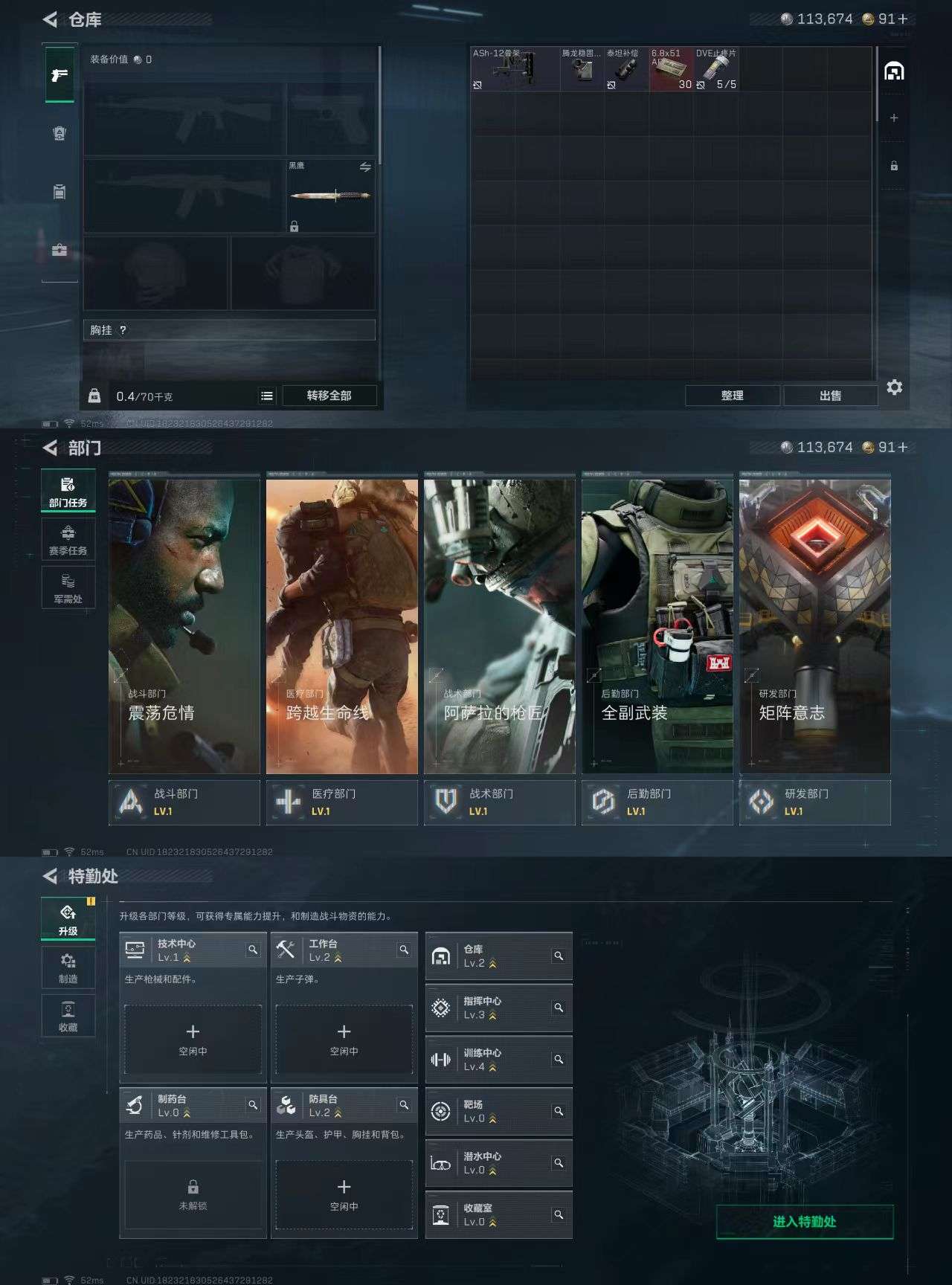Click the equipment panel vertical scrollbar
The width and height of the screenshot is (952, 1285).
click(380, 104)
